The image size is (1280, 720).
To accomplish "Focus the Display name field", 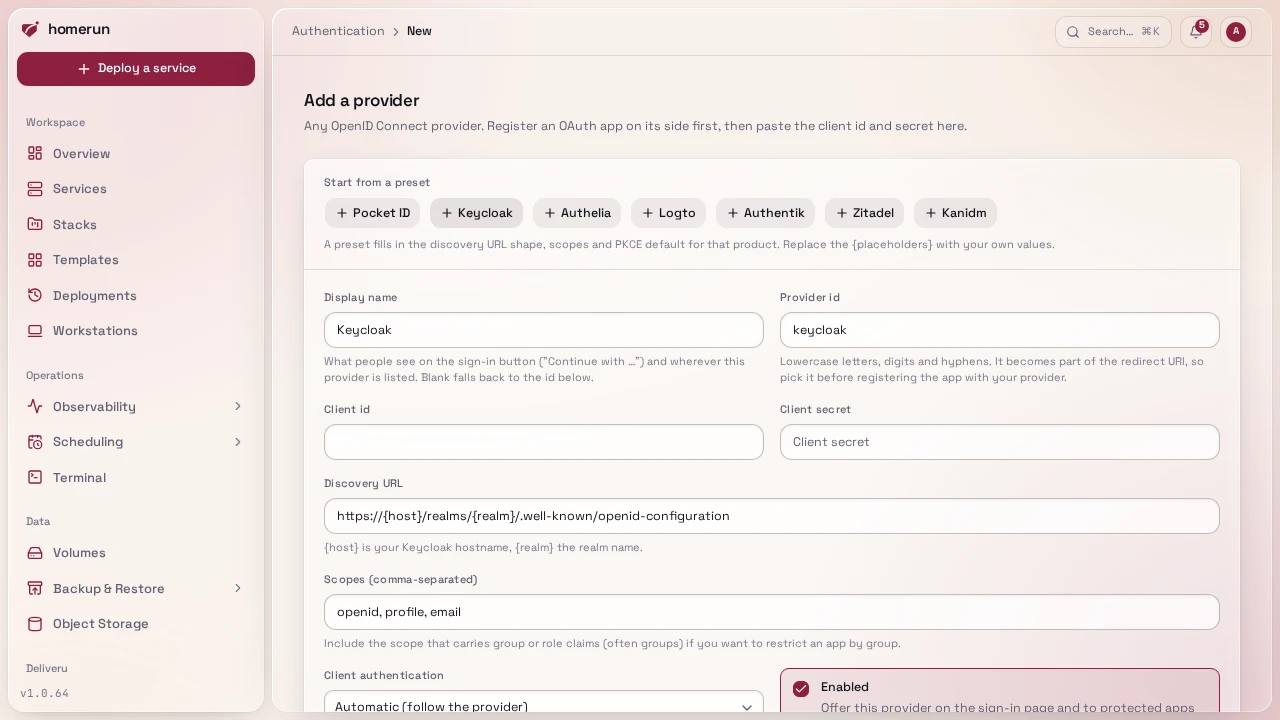I will [544, 330].
